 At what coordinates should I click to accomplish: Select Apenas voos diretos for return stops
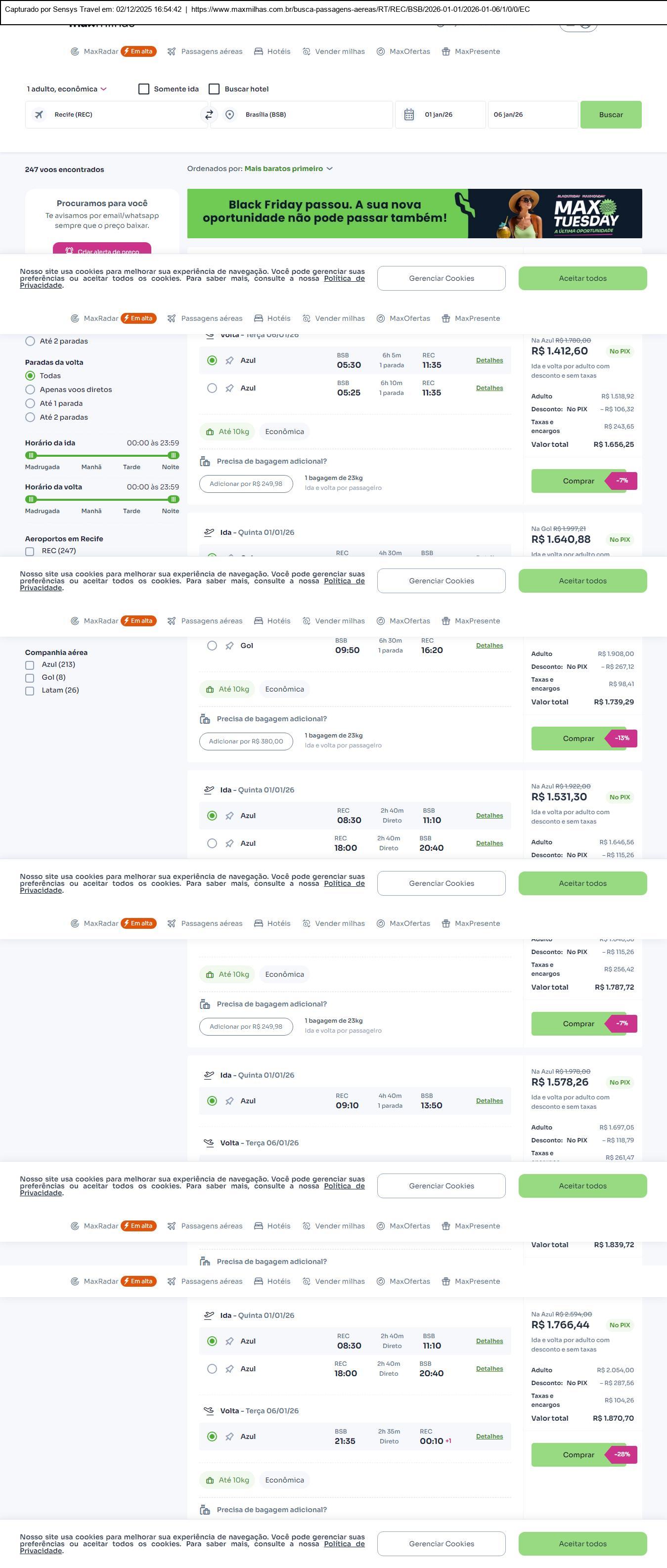point(30,390)
